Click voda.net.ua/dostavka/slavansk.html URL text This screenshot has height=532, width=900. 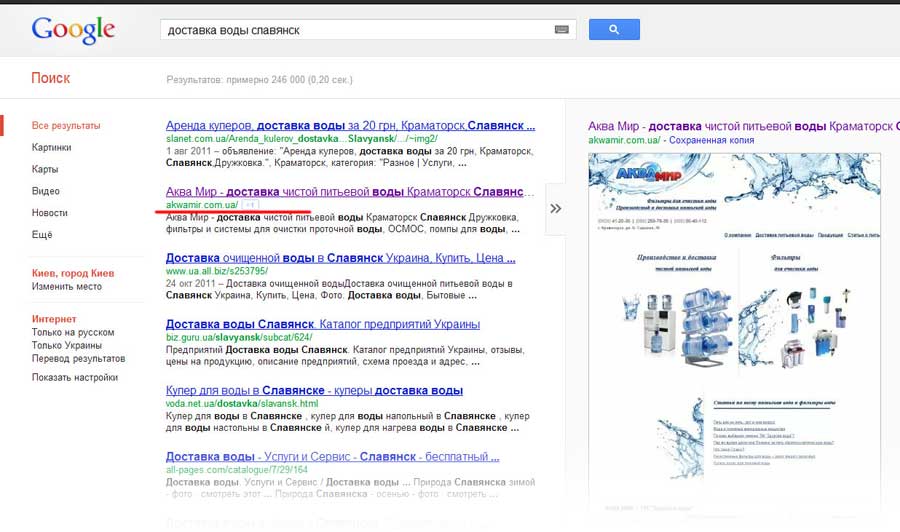pyautogui.click(x=242, y=403)
